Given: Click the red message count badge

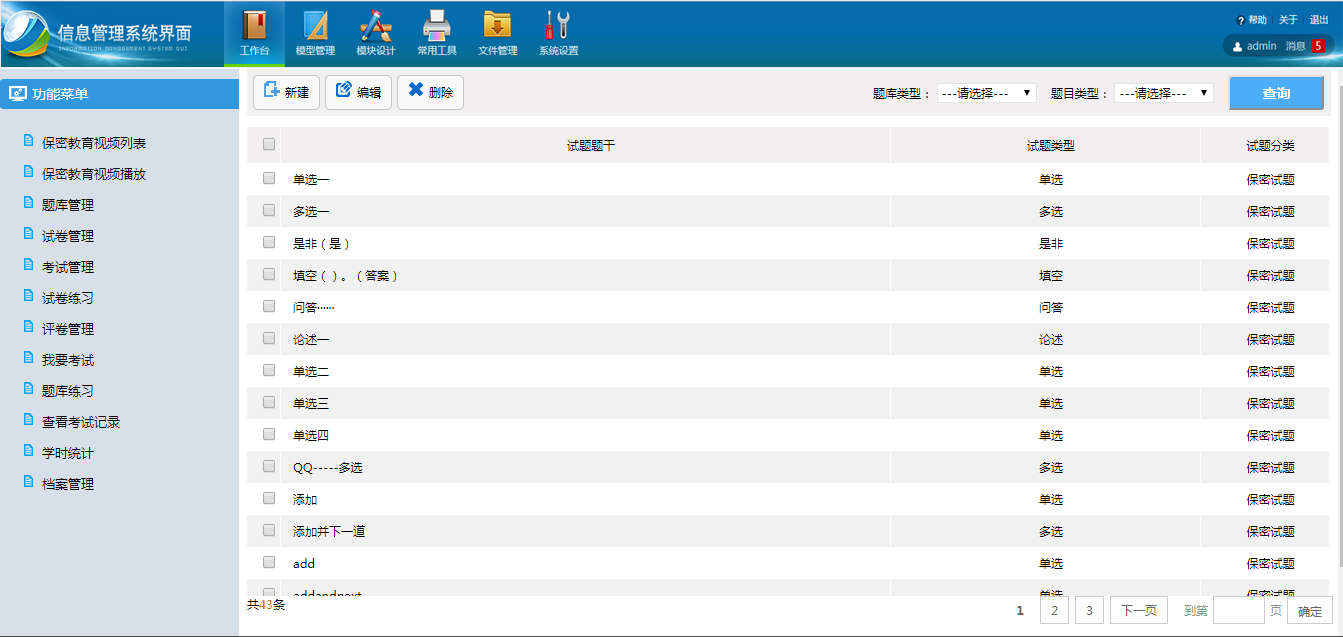Looking at the screenshot, I should [x=1318, y=46].
